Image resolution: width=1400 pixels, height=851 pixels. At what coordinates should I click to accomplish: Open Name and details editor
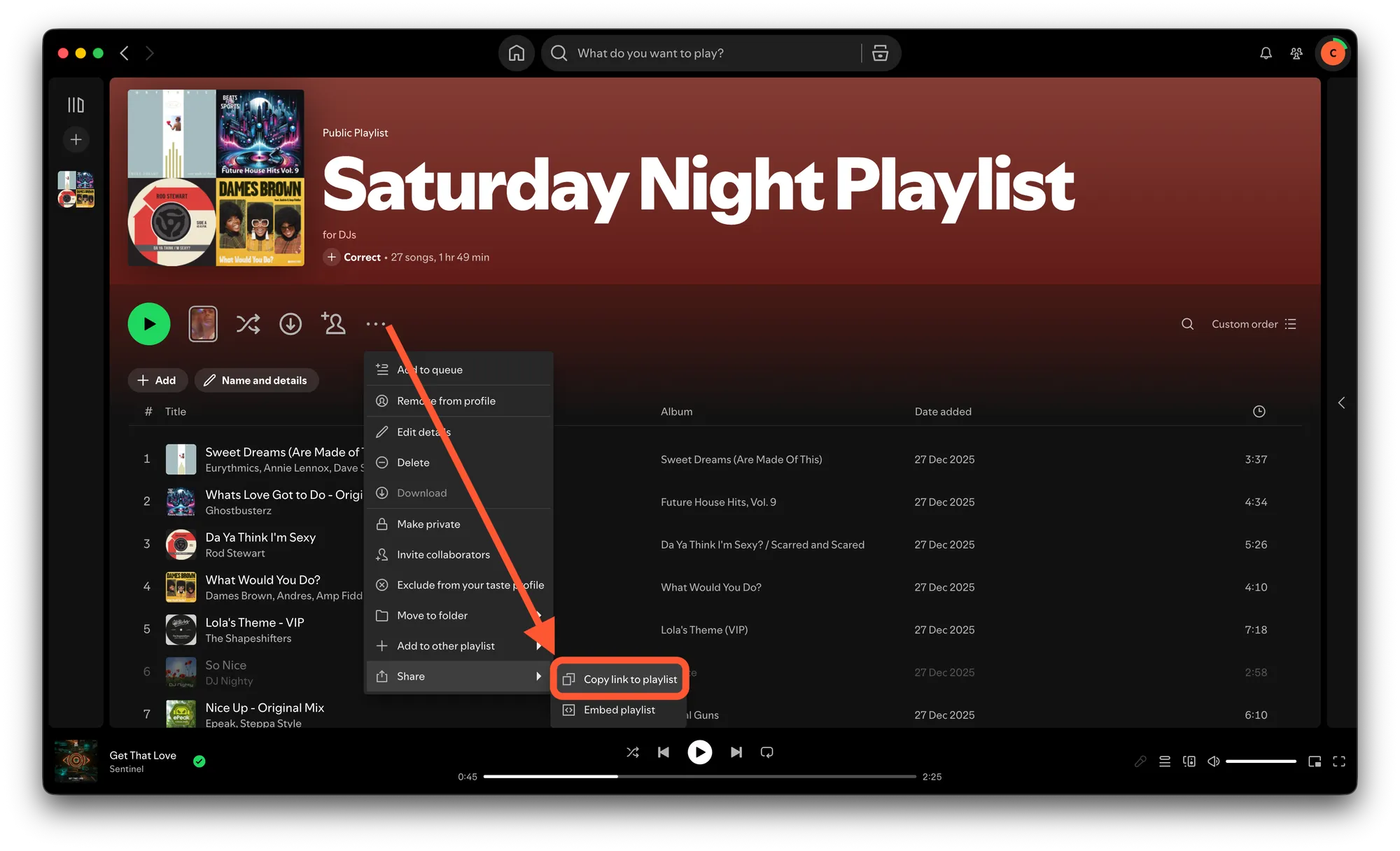[256, 380]
